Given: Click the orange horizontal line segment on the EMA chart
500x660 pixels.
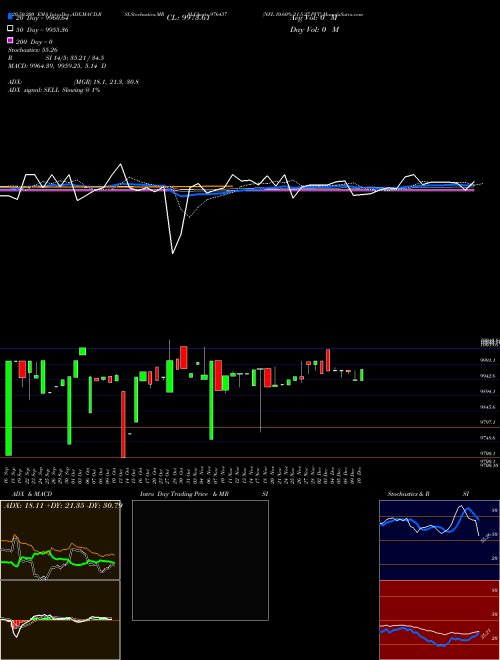Looking at the screenshot, I should tap(116, 186).
